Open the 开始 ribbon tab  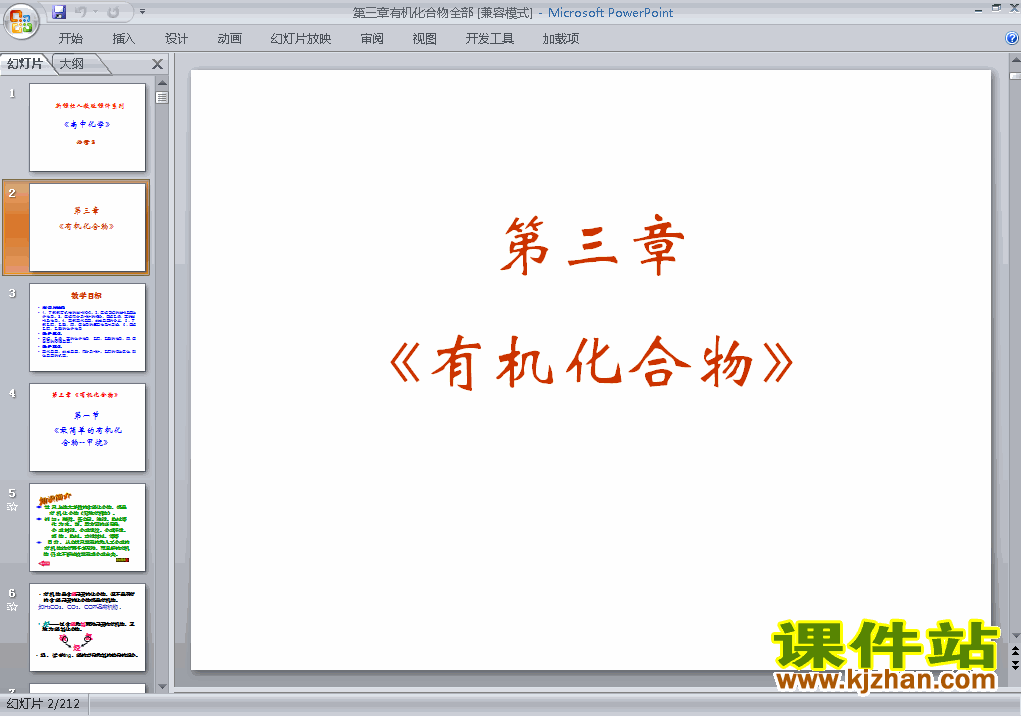70,38
